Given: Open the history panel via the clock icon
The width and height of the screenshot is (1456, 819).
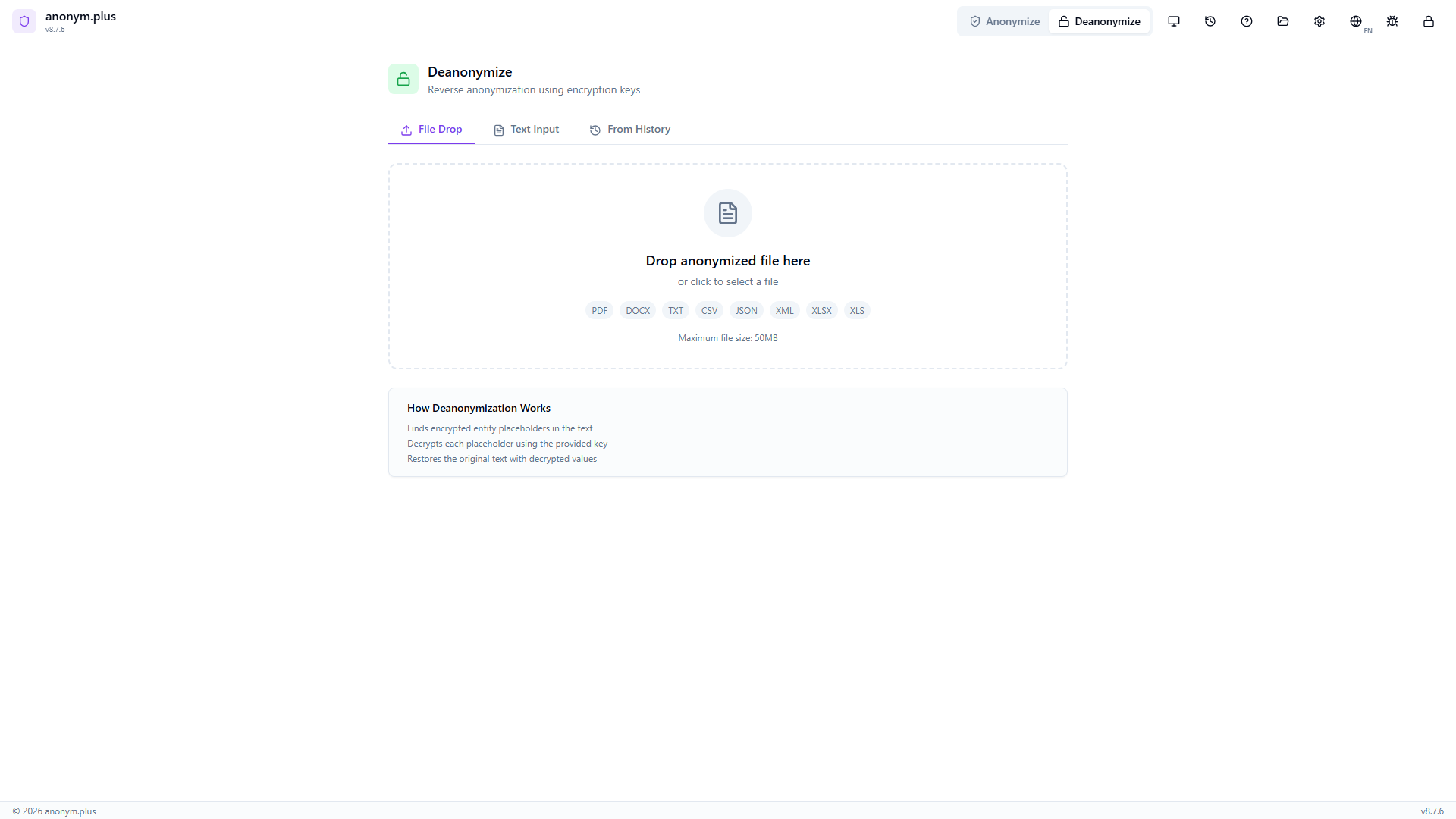Looking at the screenshot, I should (x=1210, y=21).
